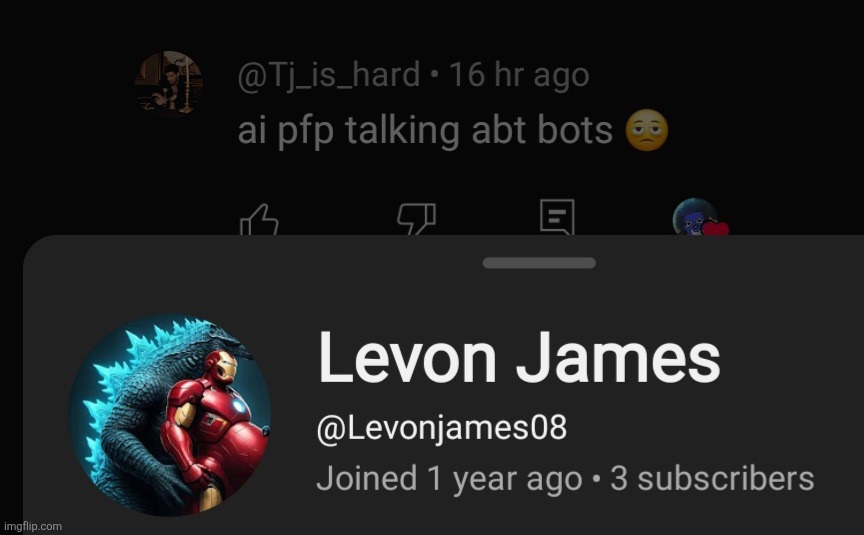Open Levon James's Godzilla Iron Man avatar
This screenshot has height=535, width=864.
coord(170,415)
